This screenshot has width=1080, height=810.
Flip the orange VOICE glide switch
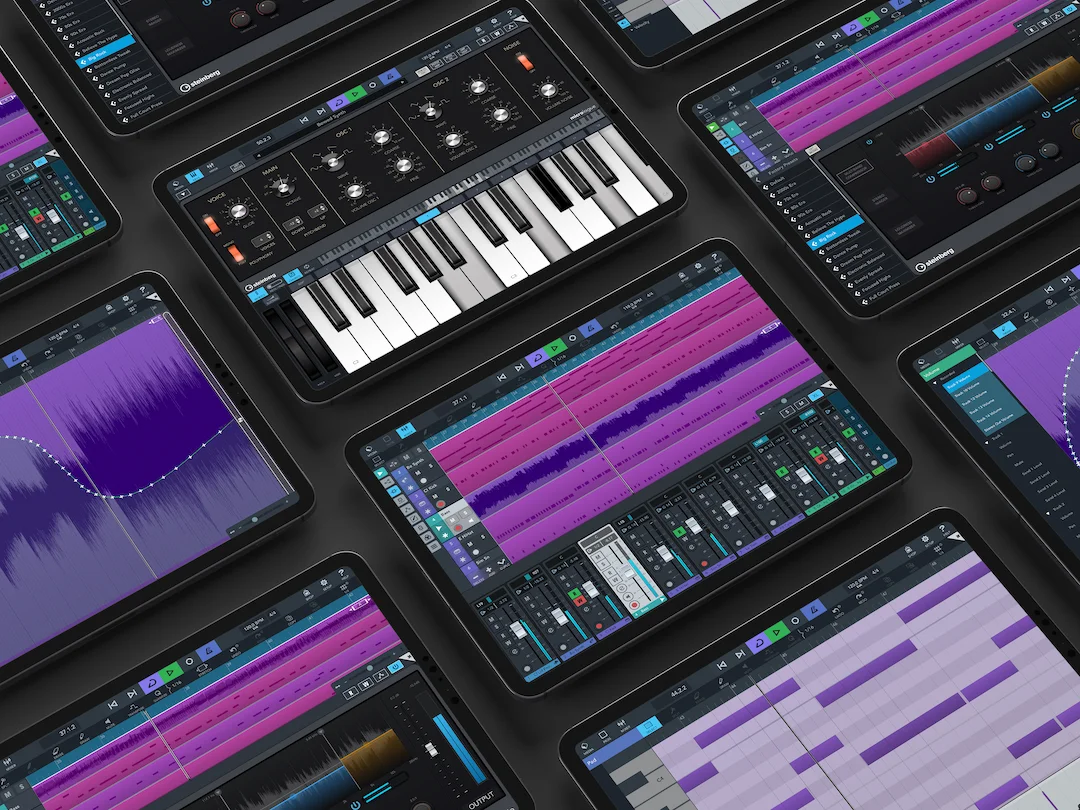(211, 223)
